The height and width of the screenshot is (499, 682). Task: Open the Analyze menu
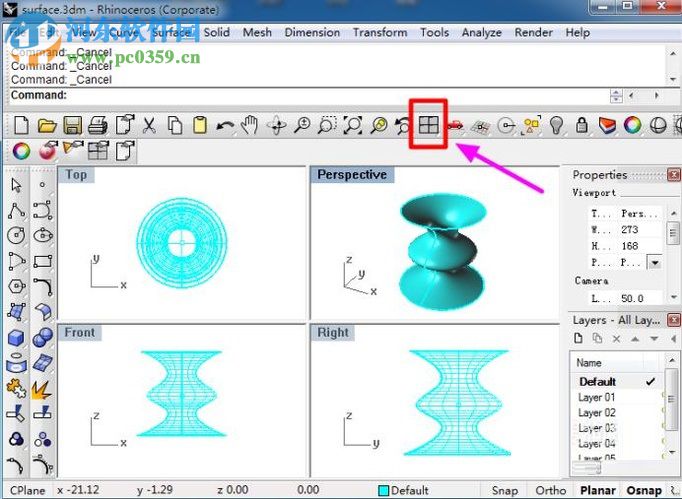click(481, 32)
